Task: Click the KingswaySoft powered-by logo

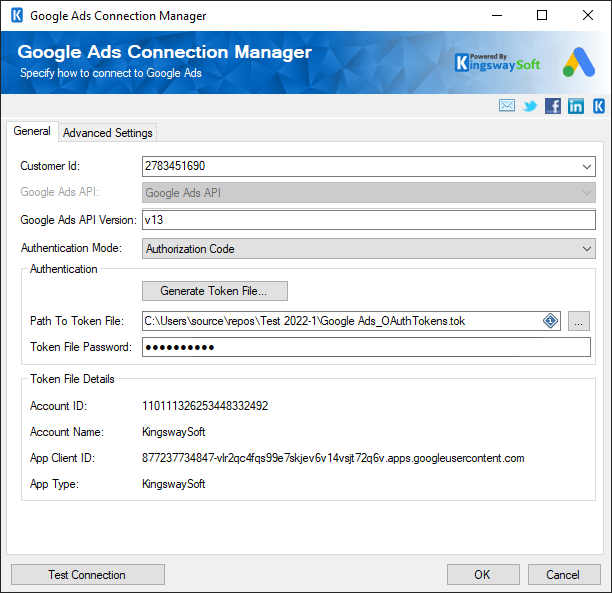Action: pos(498,62)
